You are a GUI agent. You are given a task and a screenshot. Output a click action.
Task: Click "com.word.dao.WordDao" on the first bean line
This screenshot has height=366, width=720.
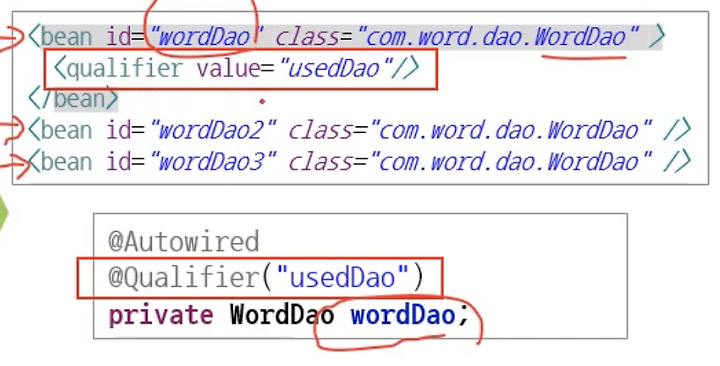pos(498,37)
